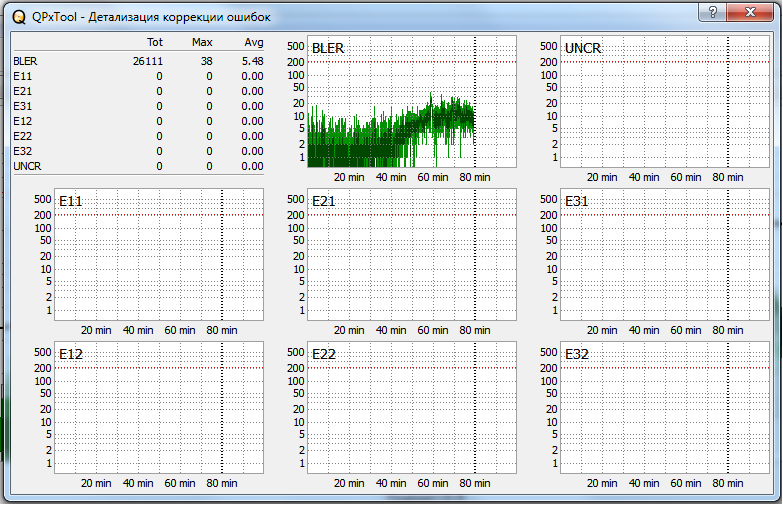The height and width of the screenshot is (506, 783).
Task: Click the QPxTool icon in title bar
Action: click(x=19, y=17)
